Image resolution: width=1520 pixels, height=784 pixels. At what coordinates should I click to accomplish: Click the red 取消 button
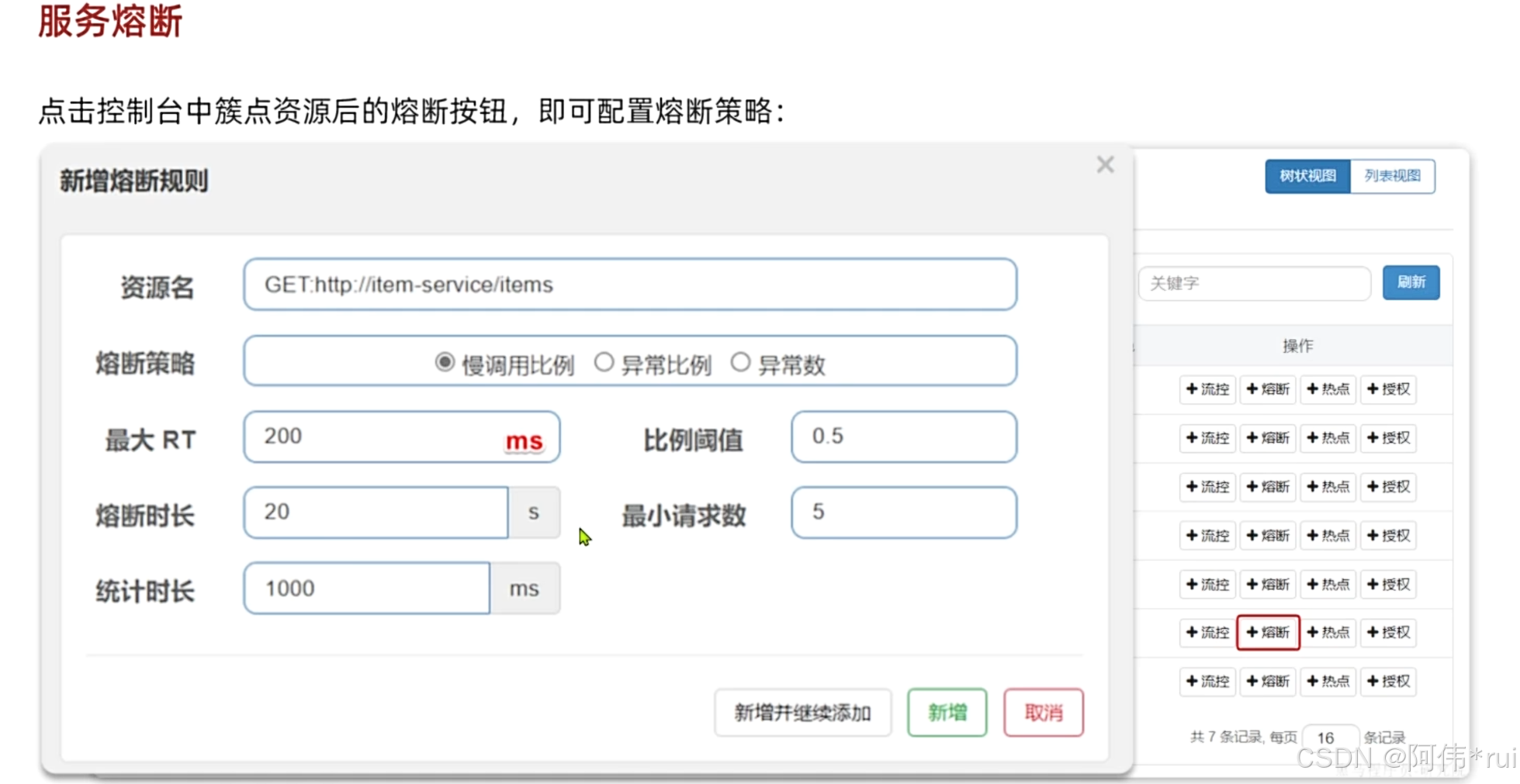[x=1044, y=713]
